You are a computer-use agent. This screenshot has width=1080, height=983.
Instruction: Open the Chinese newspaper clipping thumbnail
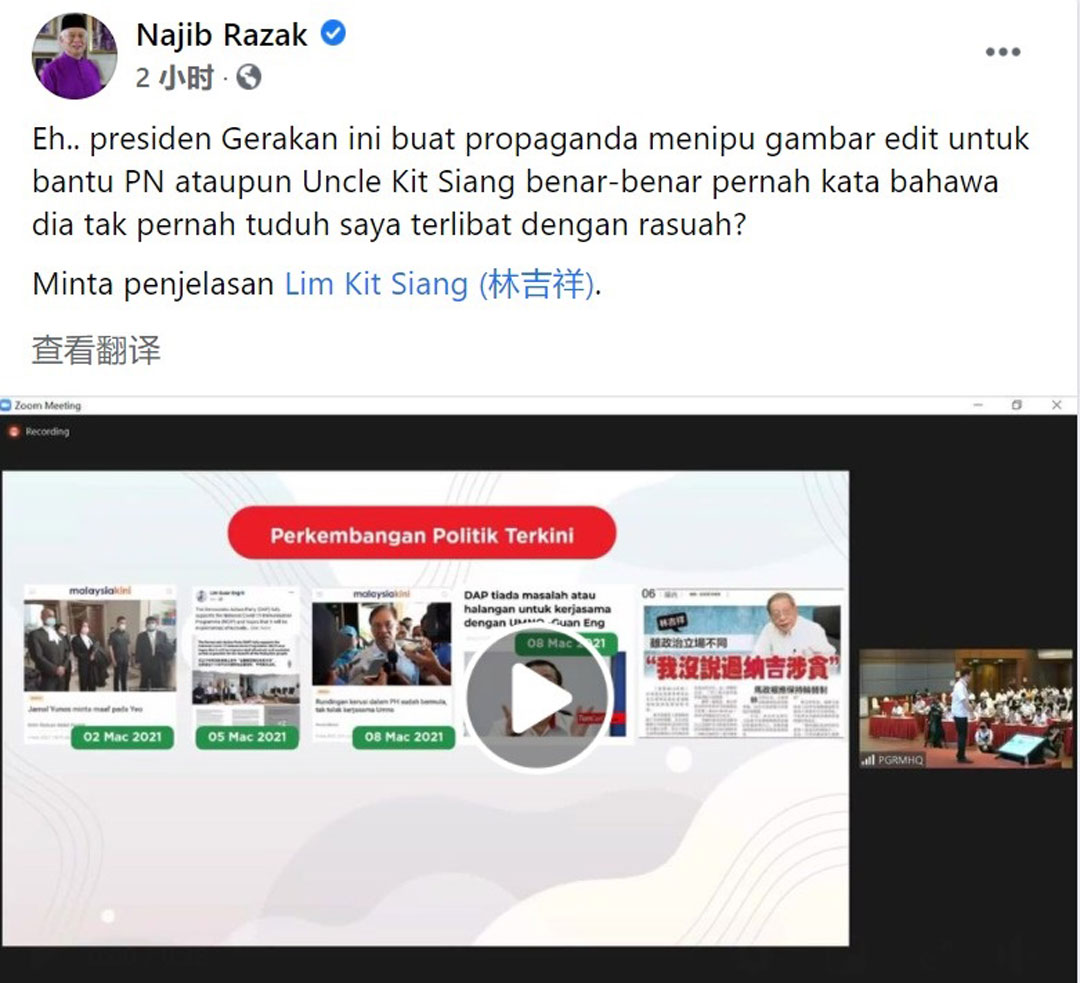pyautogui.click(x=742, y=663)
